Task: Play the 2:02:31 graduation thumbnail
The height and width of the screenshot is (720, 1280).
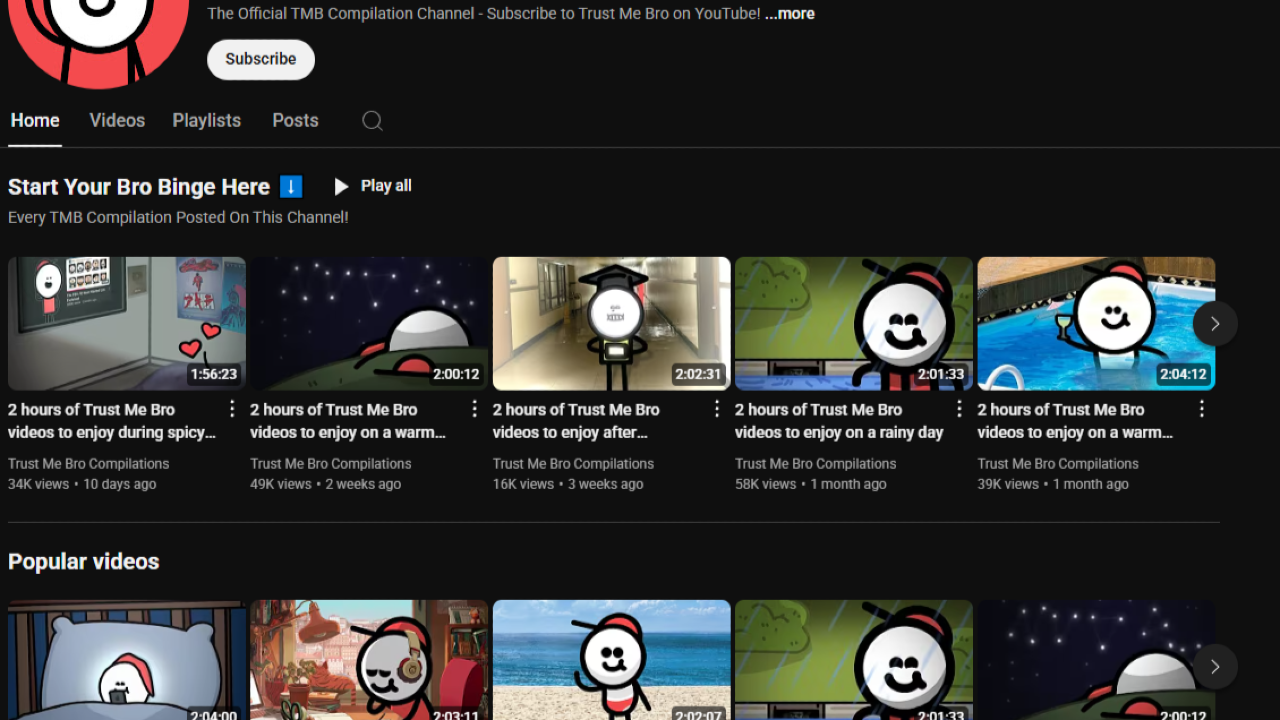Action: [x=612, y=324]
